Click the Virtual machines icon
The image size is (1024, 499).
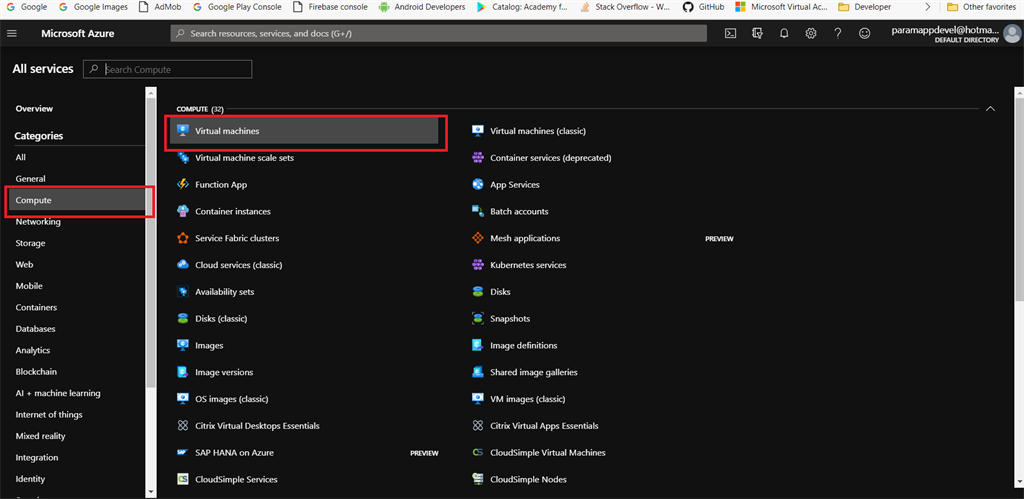click(x=183, y=131)
